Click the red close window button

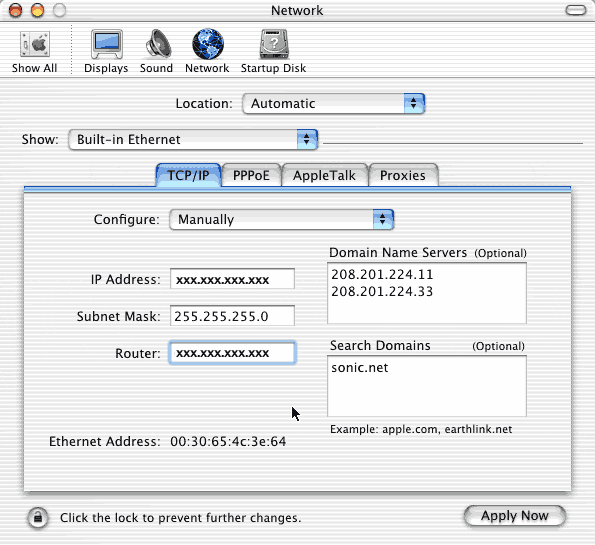[x=15, y=10]
